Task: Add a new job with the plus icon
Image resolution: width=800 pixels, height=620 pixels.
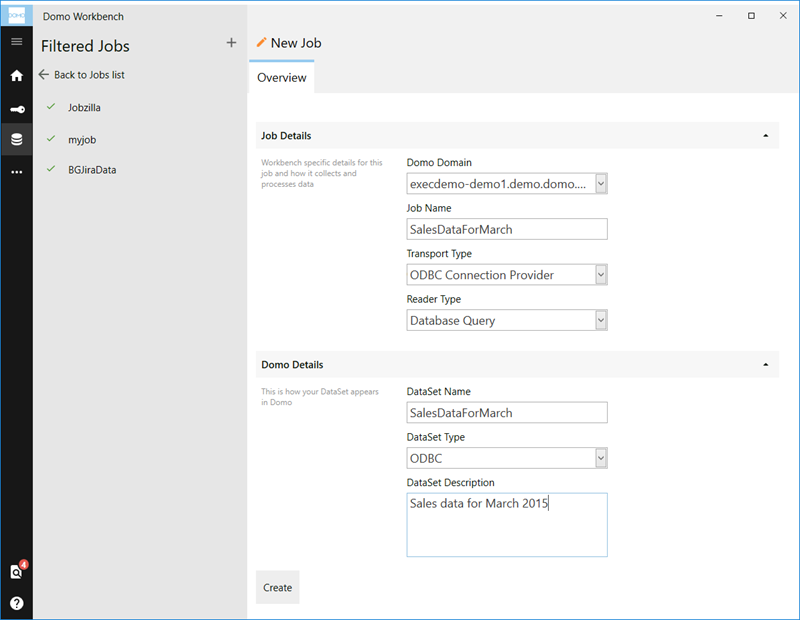Action: pyautogui.click(x=231, y=43)
